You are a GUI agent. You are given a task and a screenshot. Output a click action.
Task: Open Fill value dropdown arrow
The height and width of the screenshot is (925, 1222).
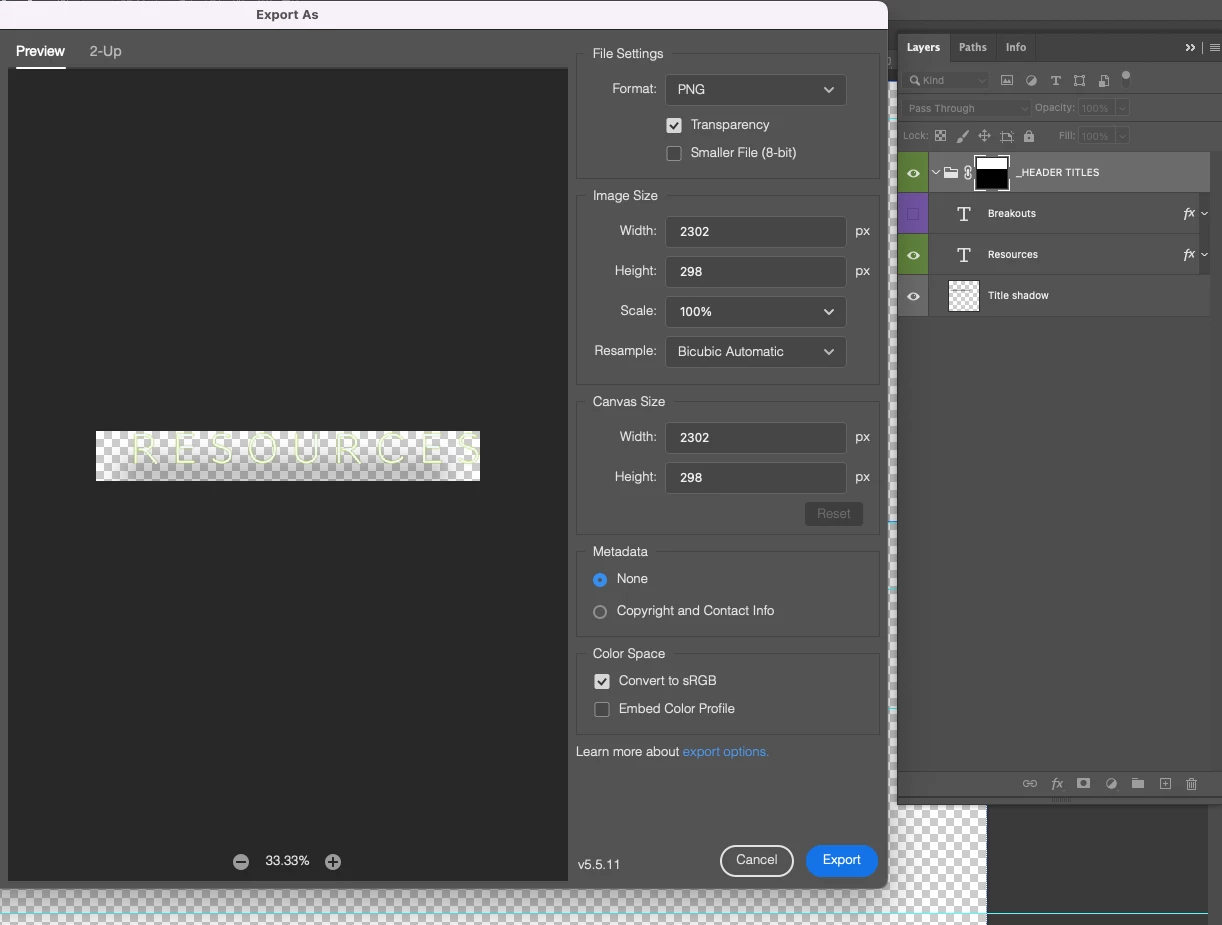tap(1122, 136)
